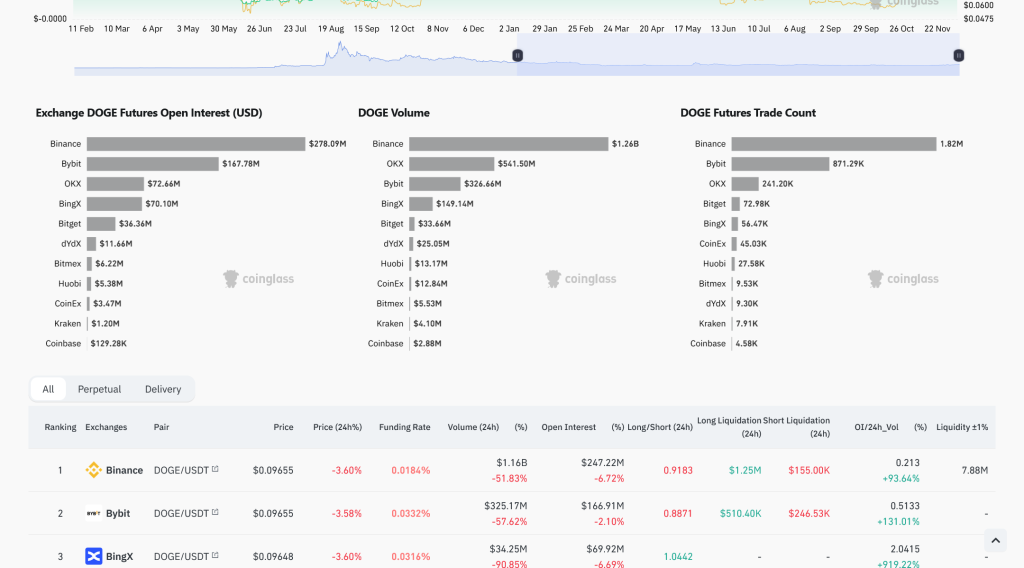This screenshot has width=1024, height=568.
Task: Sort by Volume (24h) column header
Action: click(x=473, y=427)
